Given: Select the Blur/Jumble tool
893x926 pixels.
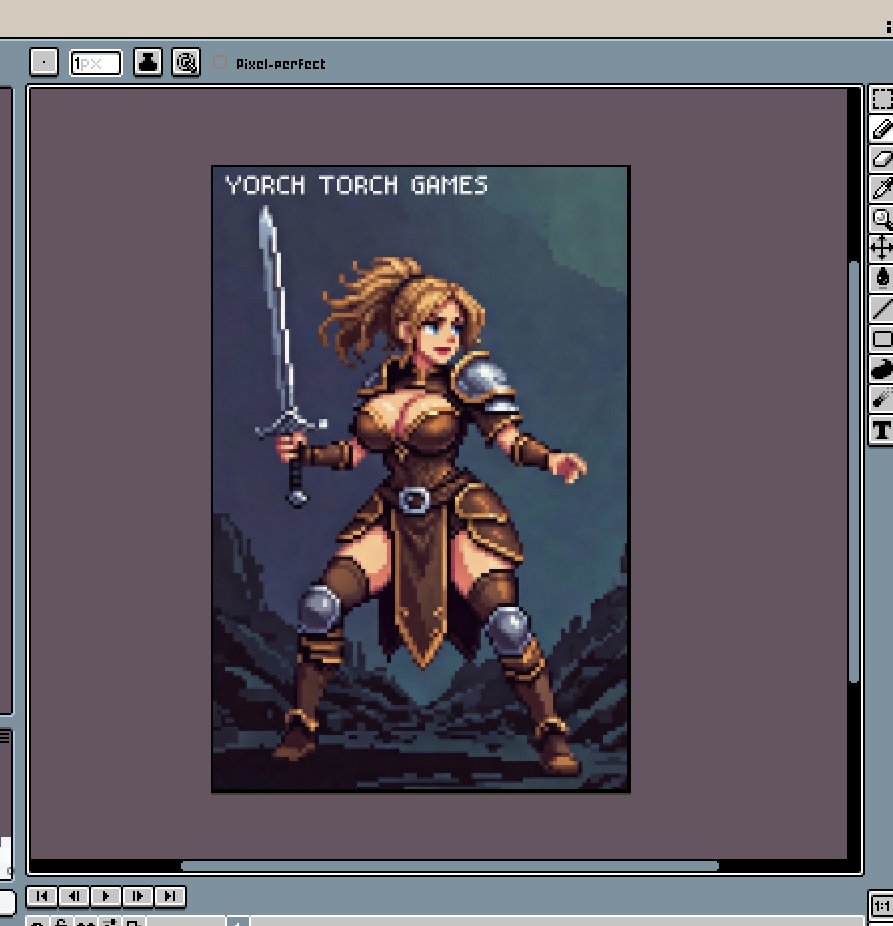Looking at the screenshot, I should click(881, 399).
